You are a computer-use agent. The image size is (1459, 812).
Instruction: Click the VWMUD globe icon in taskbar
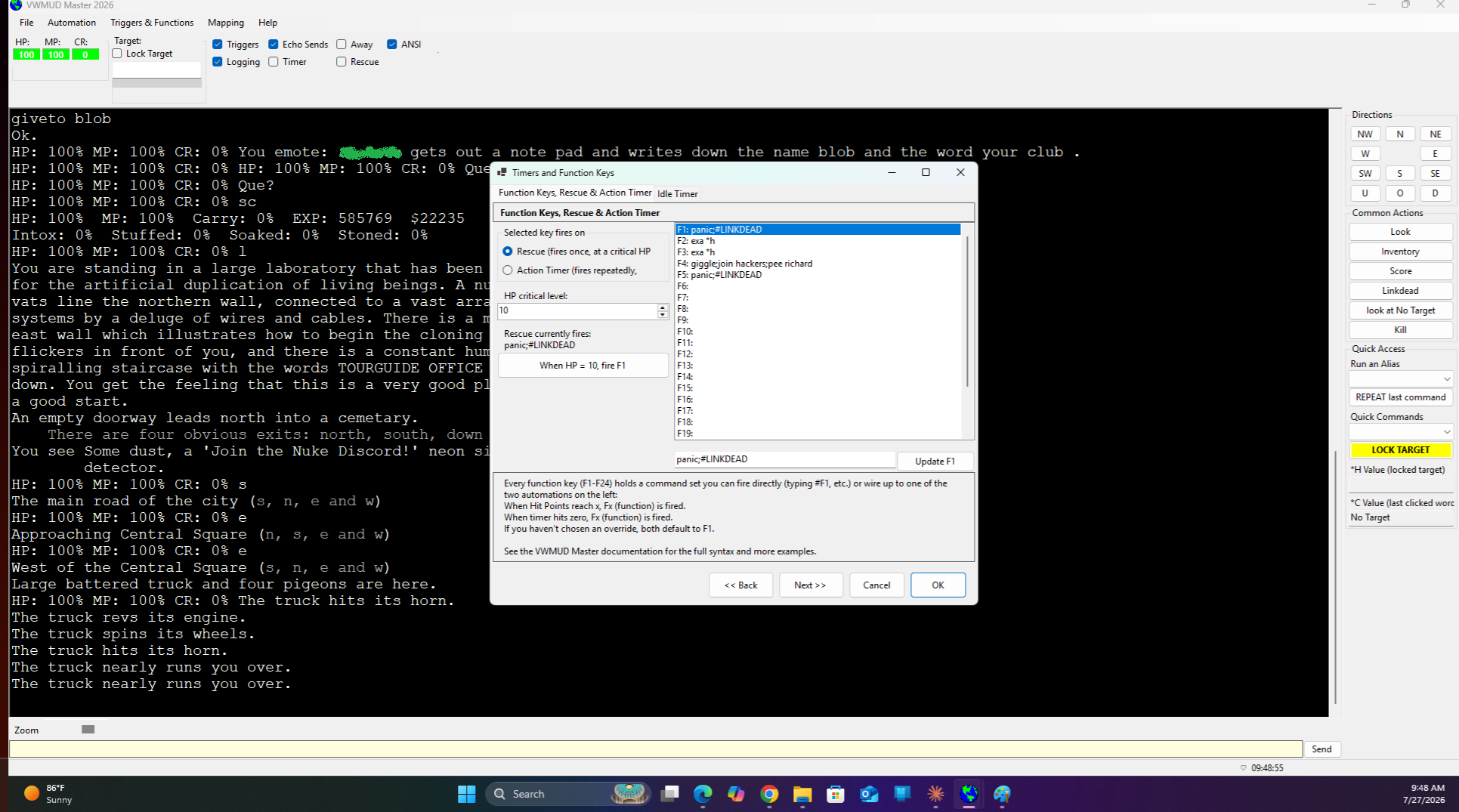pos(969,794)
